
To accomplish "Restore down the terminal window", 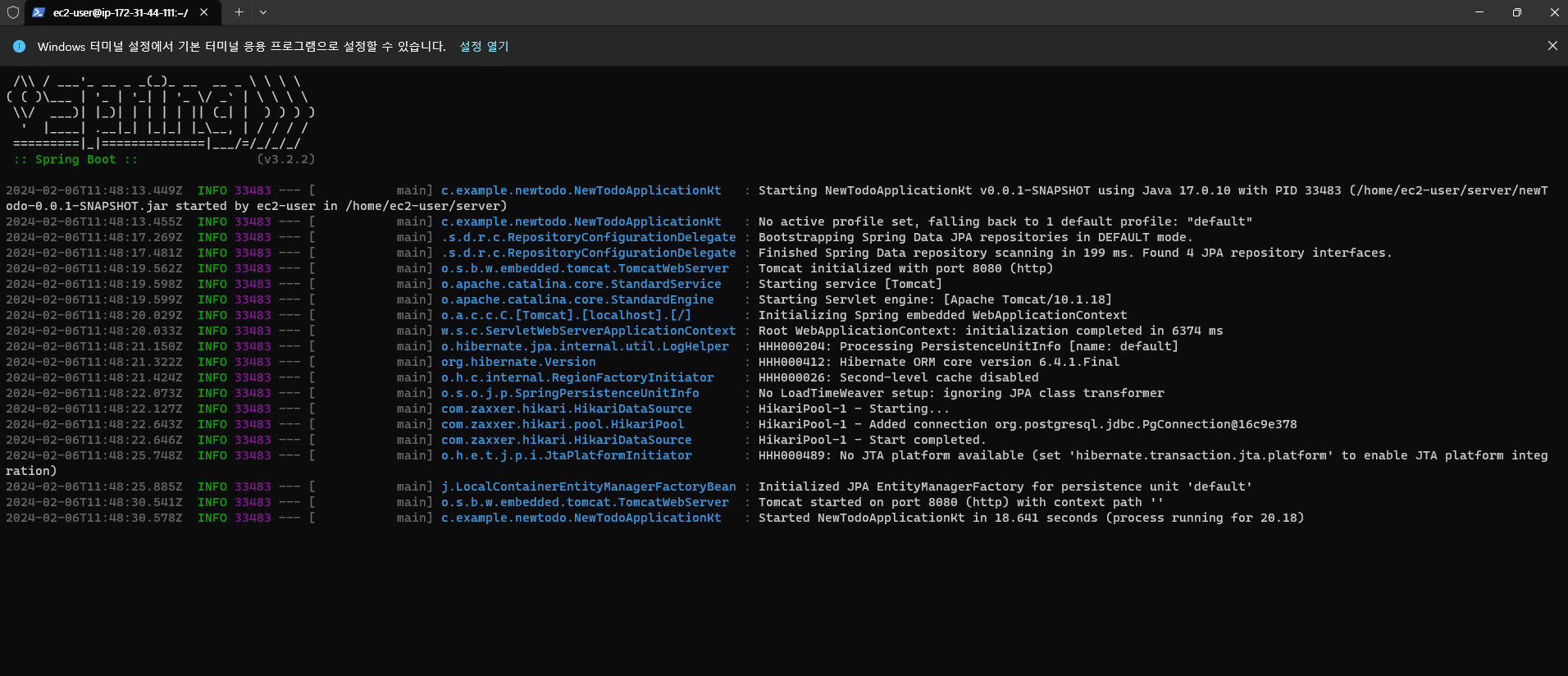I will pos(1517,12).
